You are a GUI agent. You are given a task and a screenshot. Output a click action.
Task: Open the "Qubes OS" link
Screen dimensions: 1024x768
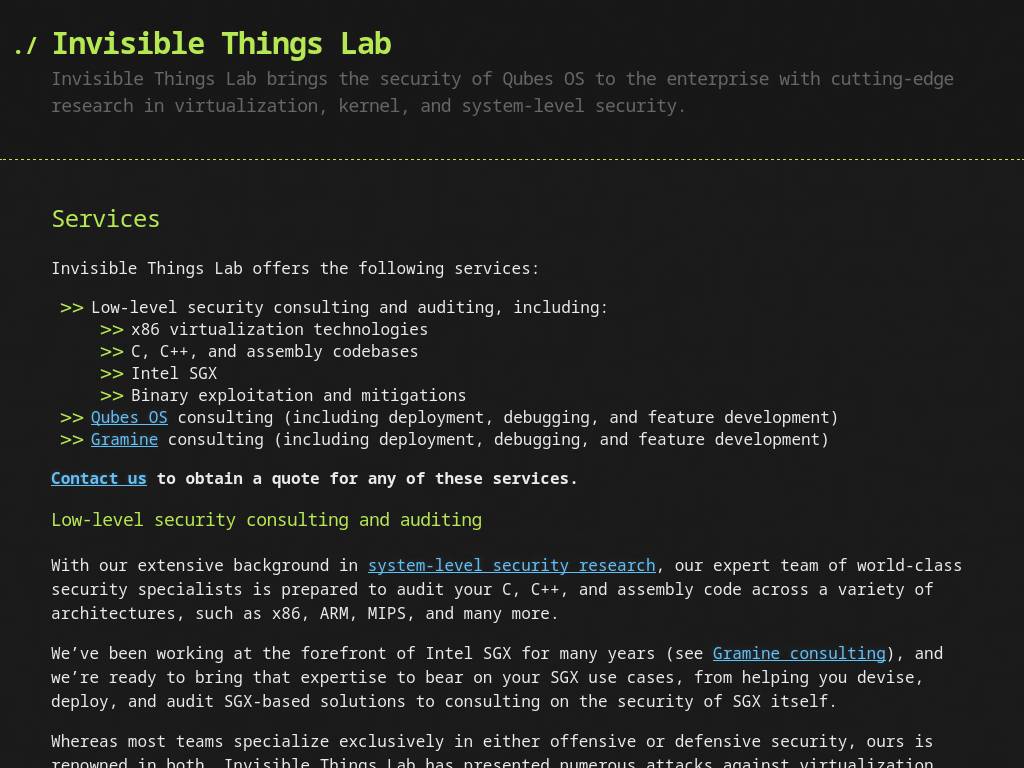(129, 417)
